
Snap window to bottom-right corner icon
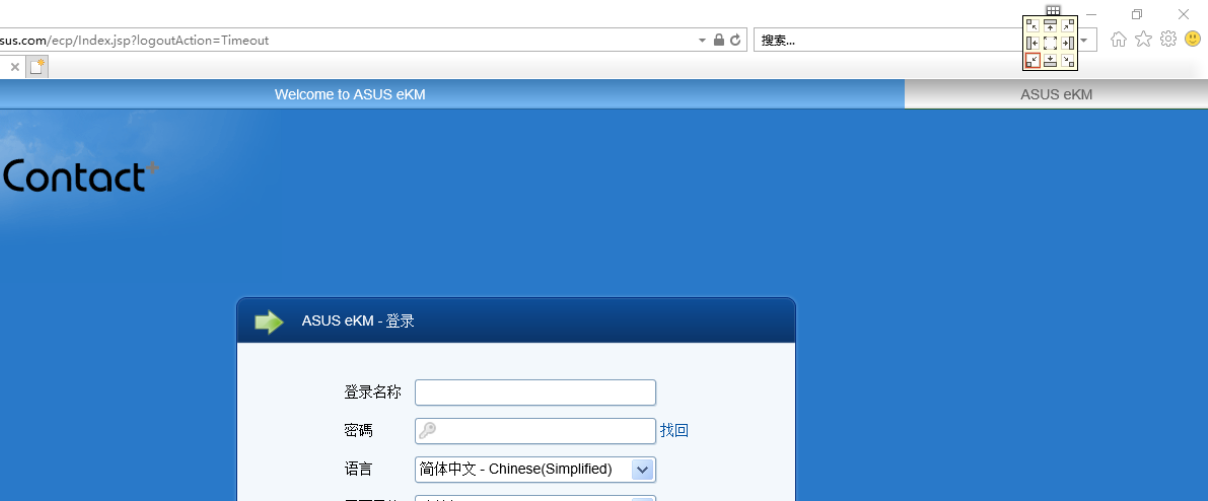[1068, 61]
